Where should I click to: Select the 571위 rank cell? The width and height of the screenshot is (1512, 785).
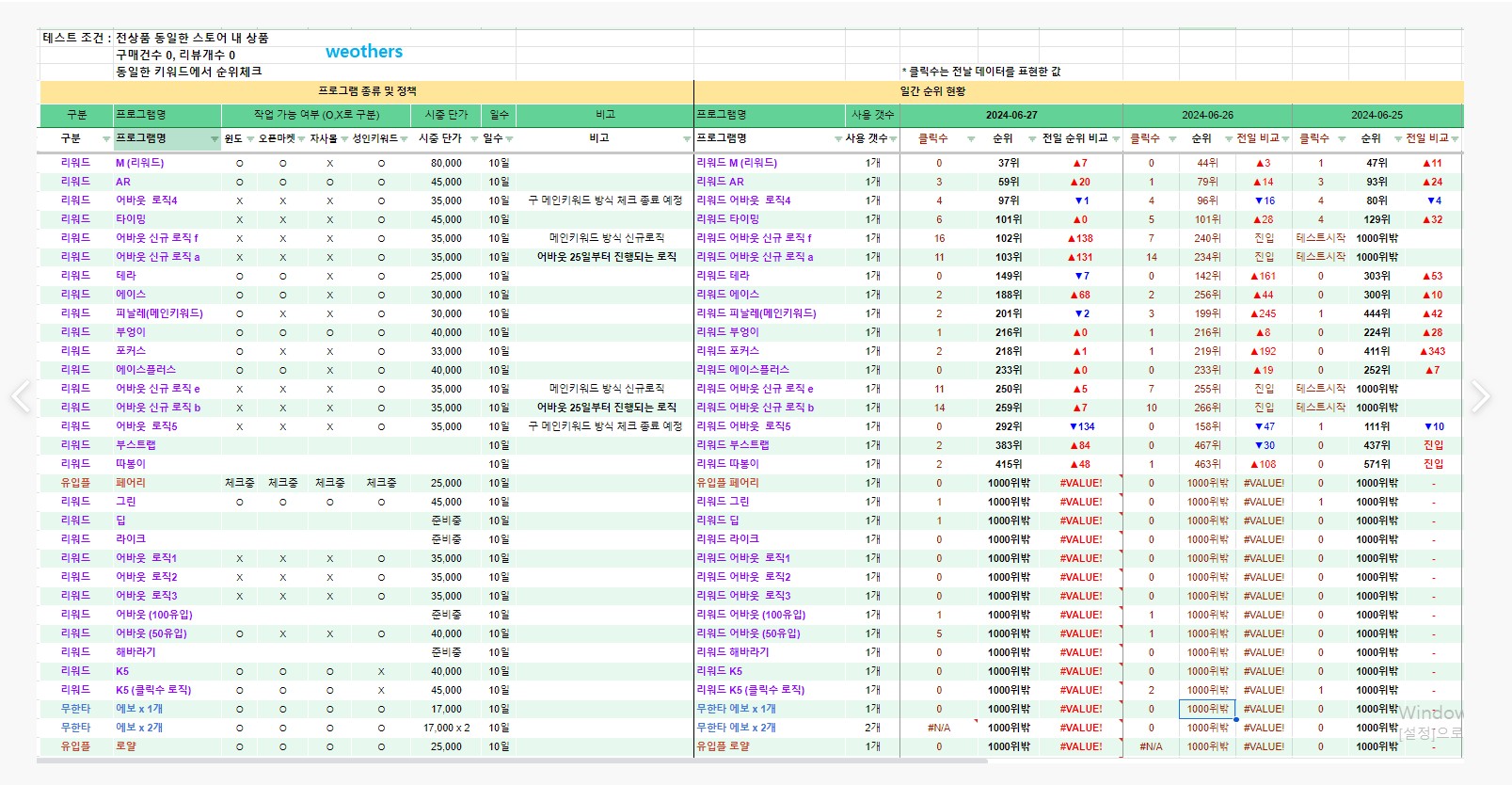pos(1377,464)
